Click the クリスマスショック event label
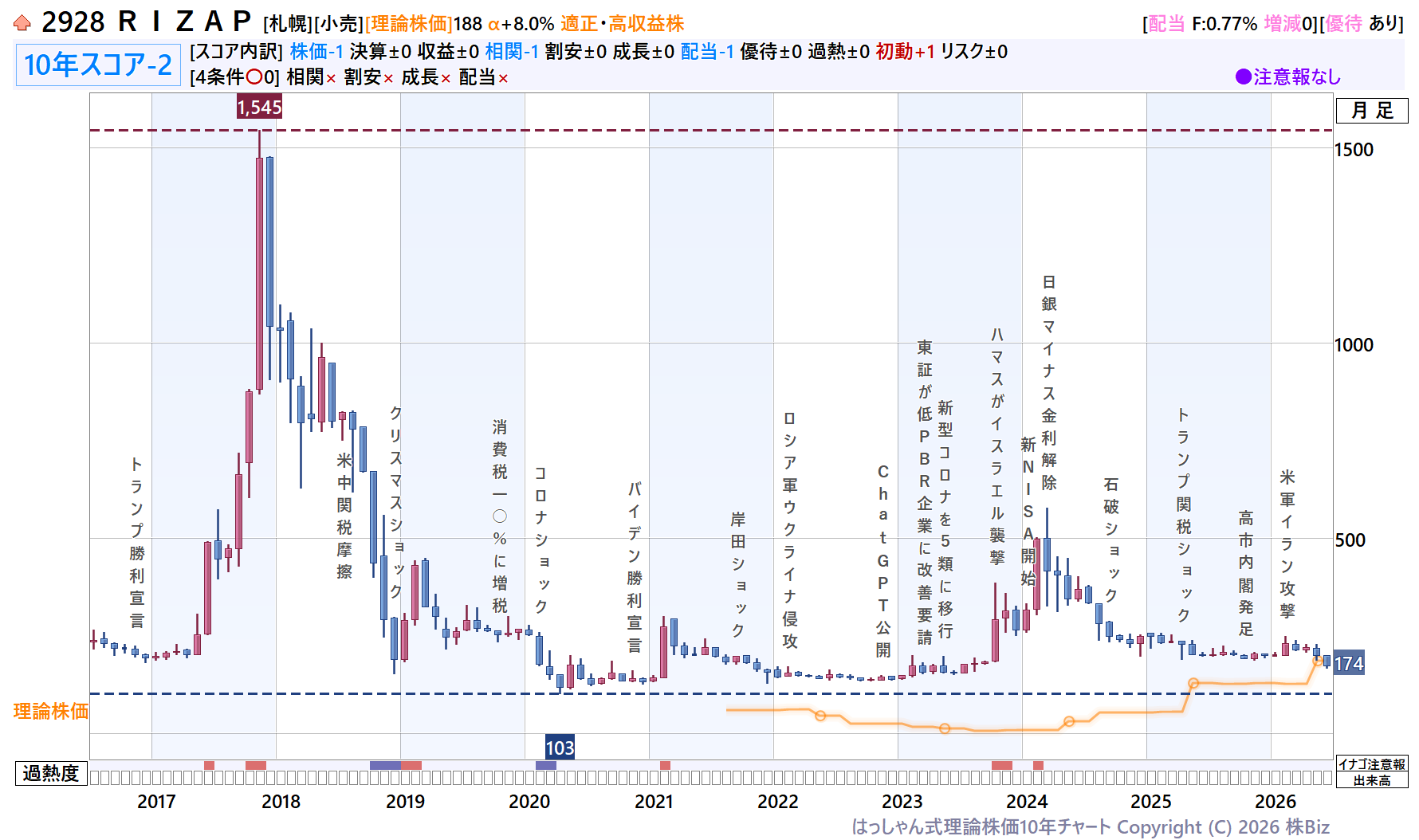1419x840 pixels. 395,502
